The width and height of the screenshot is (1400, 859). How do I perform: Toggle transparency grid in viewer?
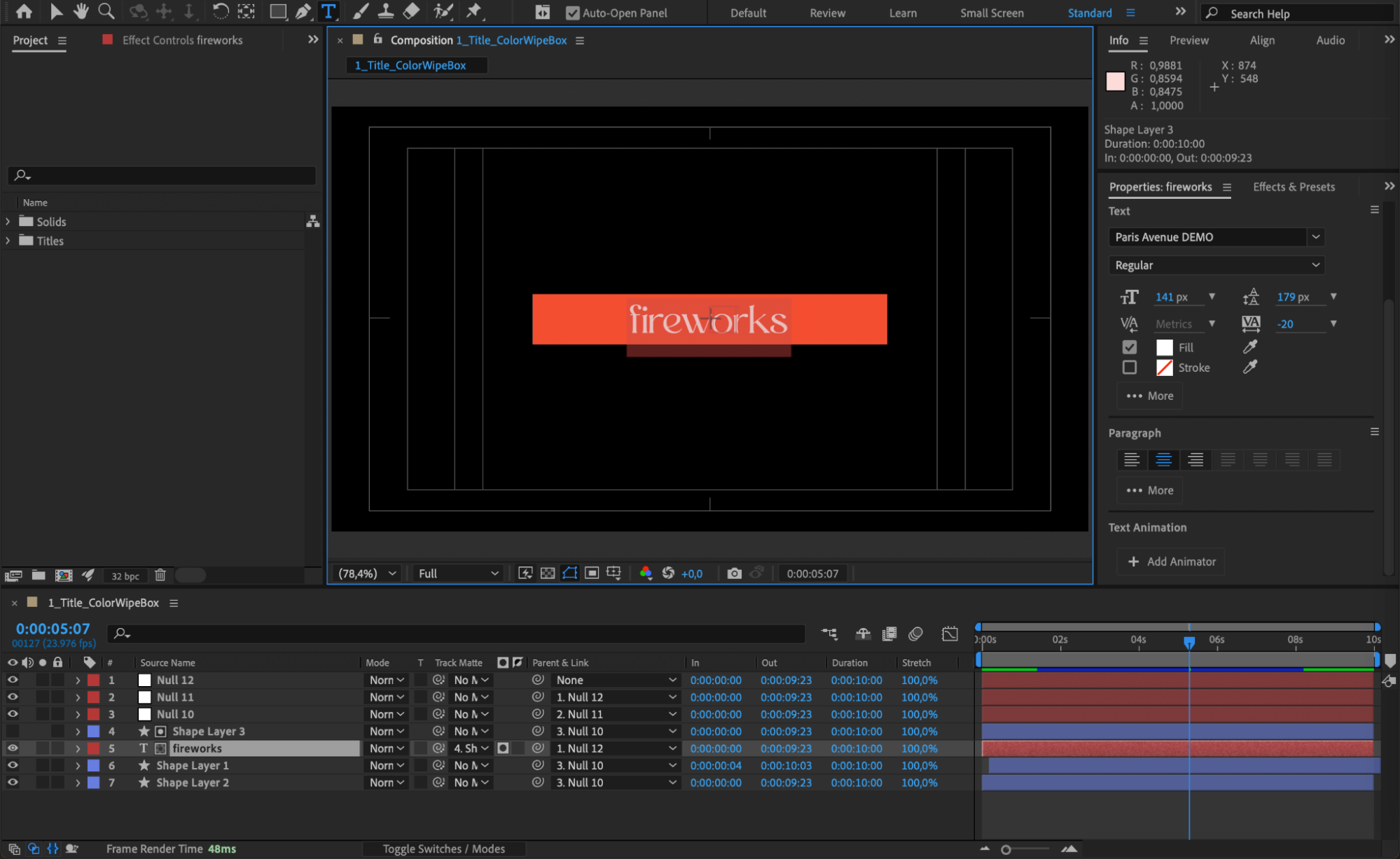pos(548,573)
